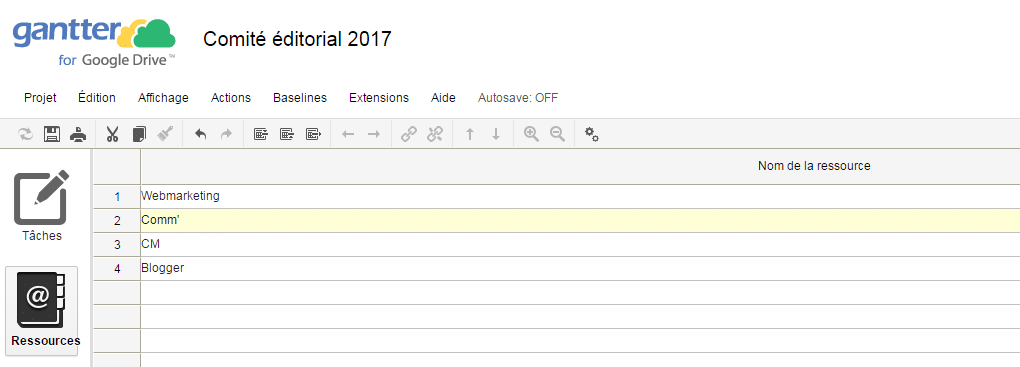
Task: Click the print icon in toolbar
Action: (x=78, y=135)
